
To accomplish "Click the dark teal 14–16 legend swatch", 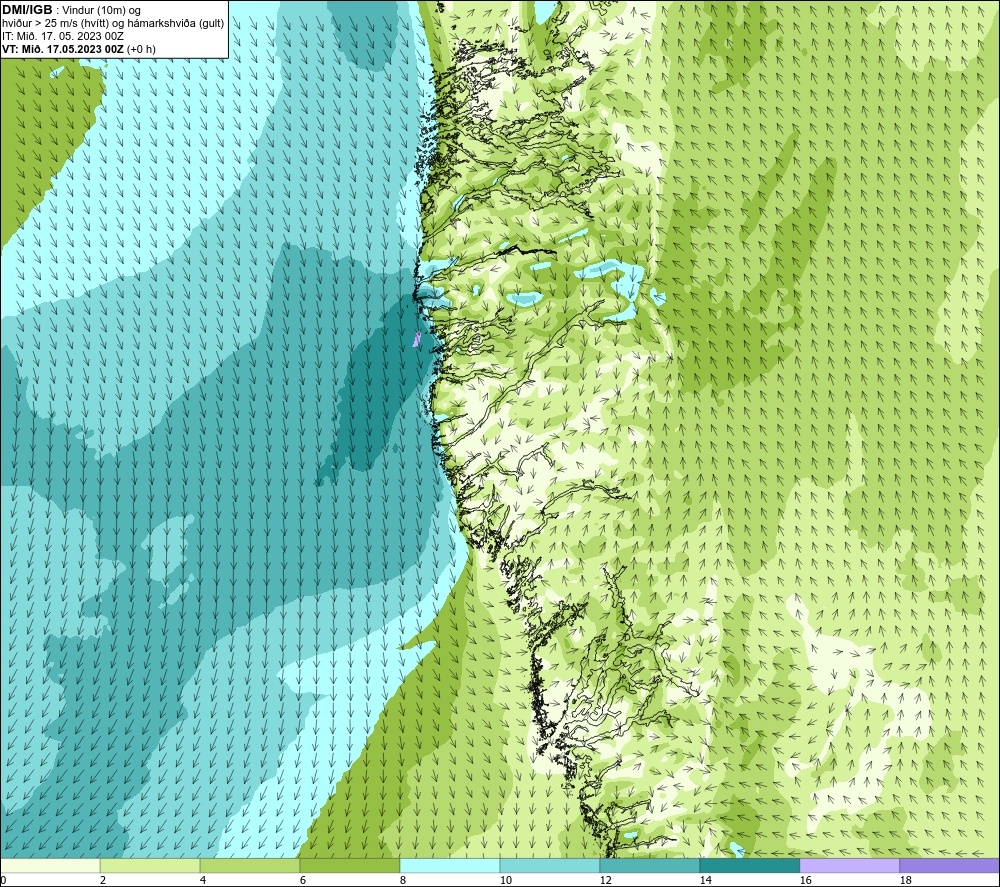I will [x=749, y=866].
